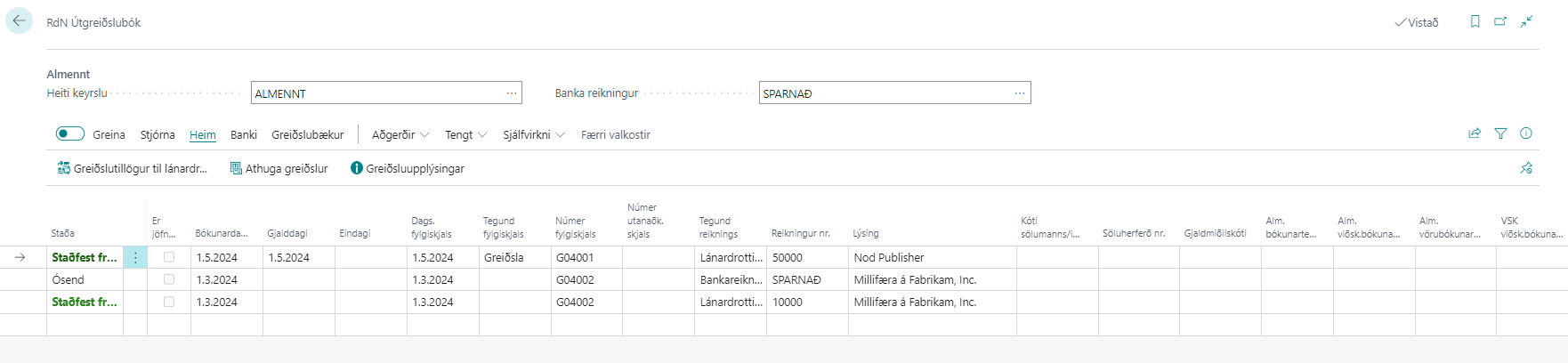The height and width of the screenshot is (363, 1568).
Task: Expand the Tengt dropdown menu
Action: point(465,135)
